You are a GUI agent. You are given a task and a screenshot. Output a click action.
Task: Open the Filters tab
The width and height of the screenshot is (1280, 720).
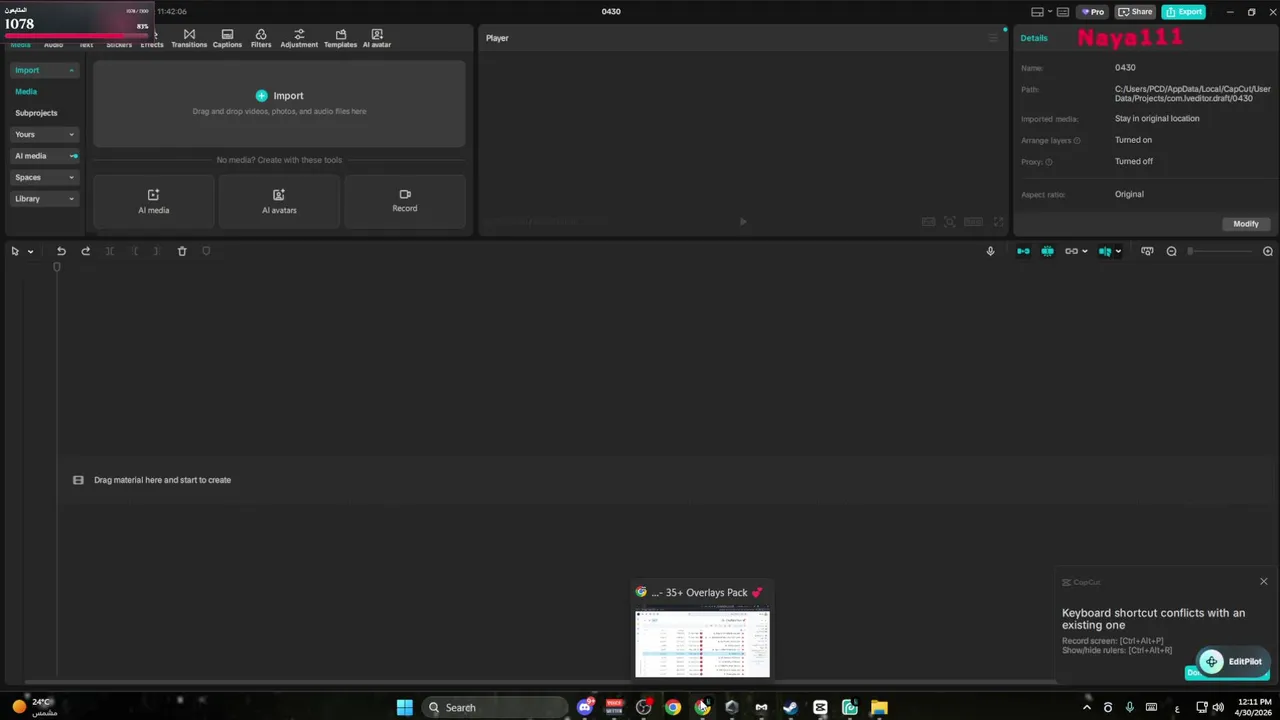coord(261,38)
